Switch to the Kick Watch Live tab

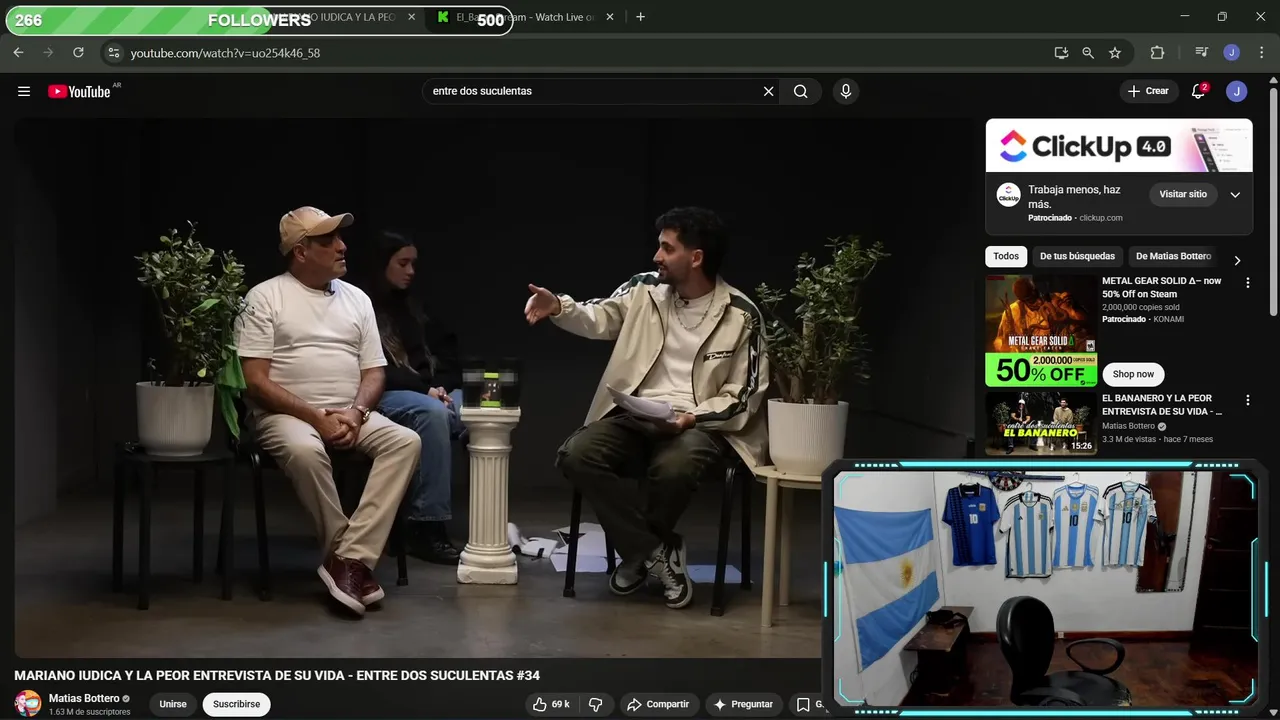526,17
